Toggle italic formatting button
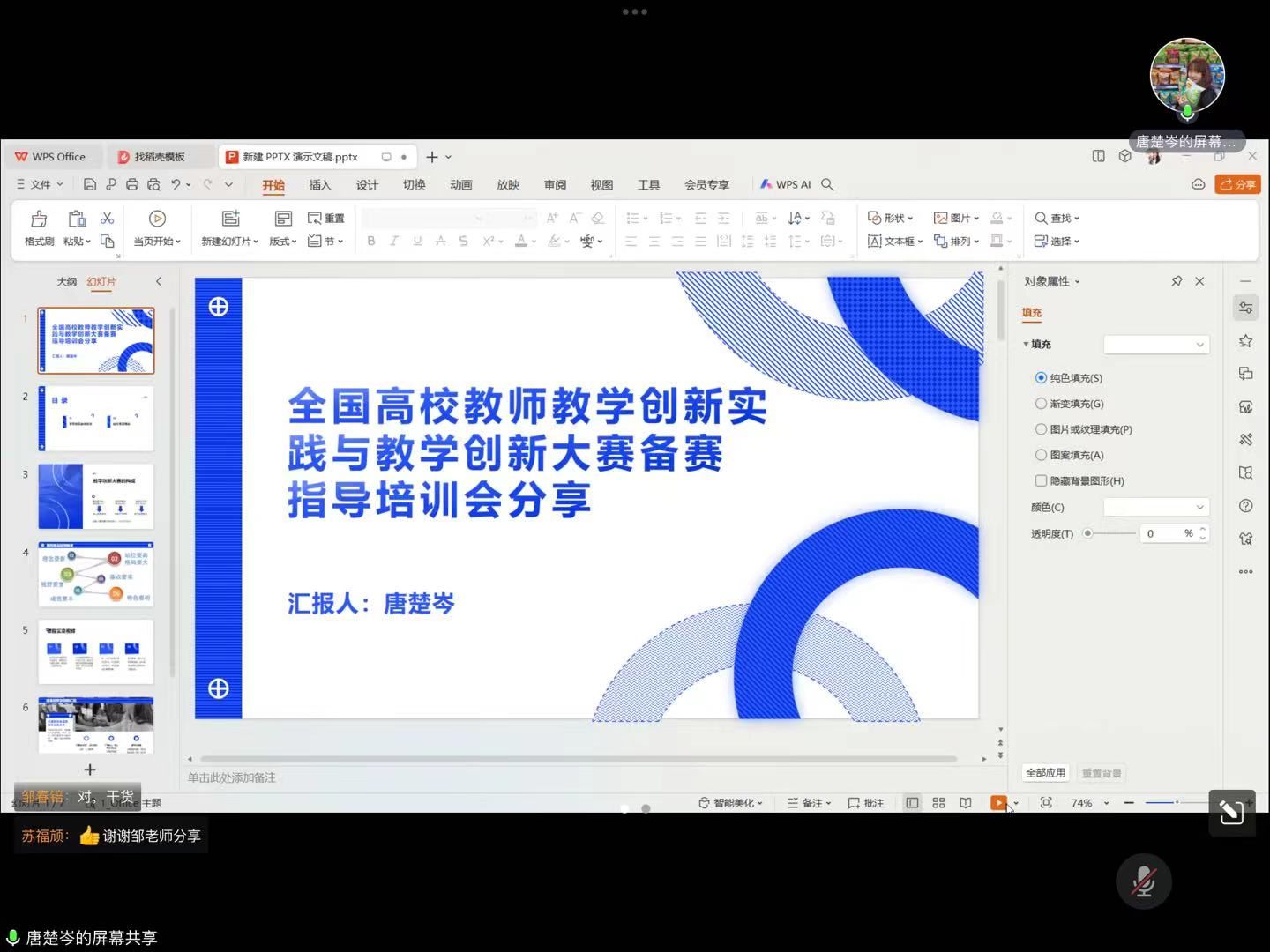 [x=394, y=241]
